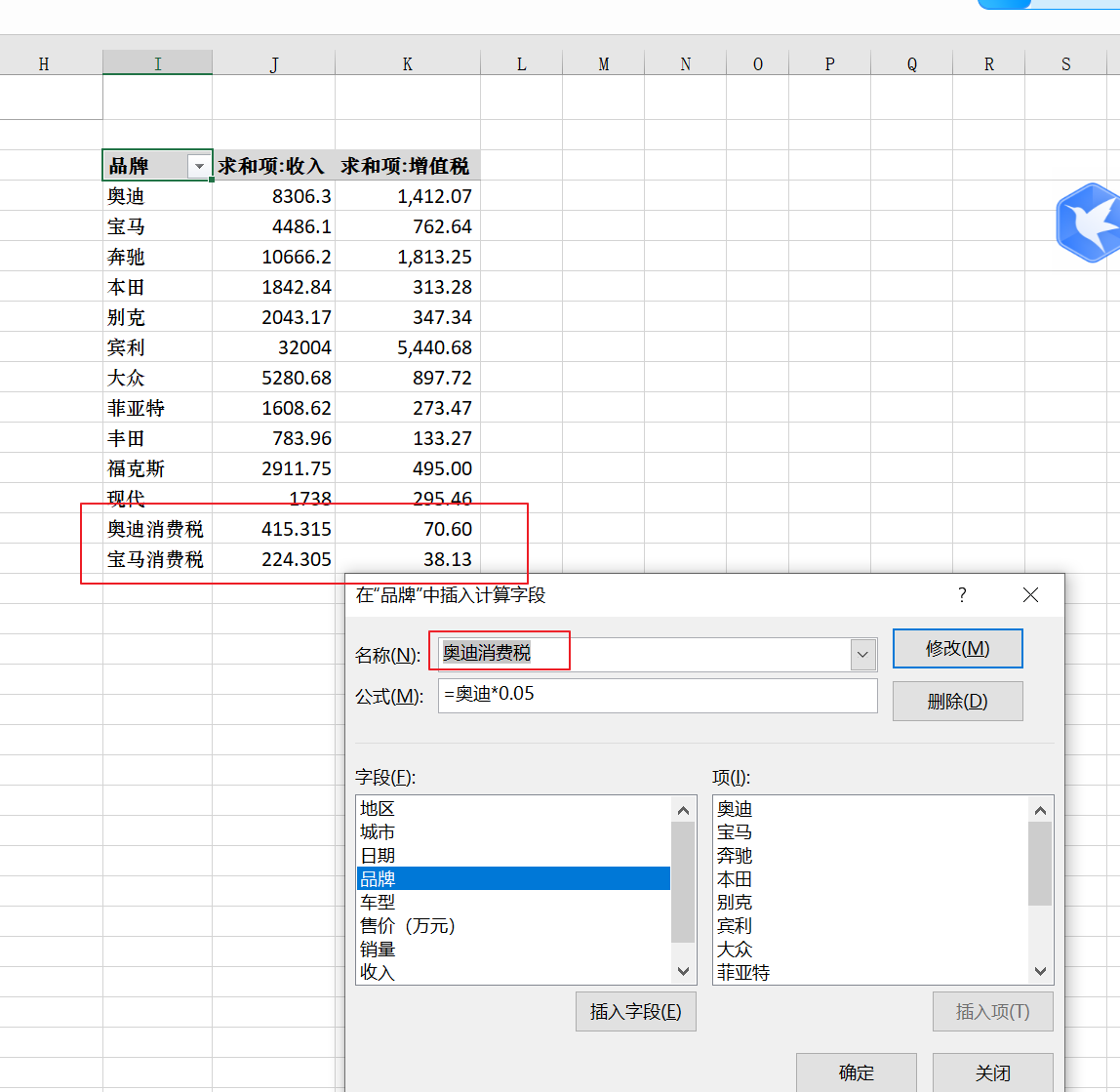Click the 宝马消费税 row label cell
The height and width of the screenshot is (1092, 1120).
(157, 559)
